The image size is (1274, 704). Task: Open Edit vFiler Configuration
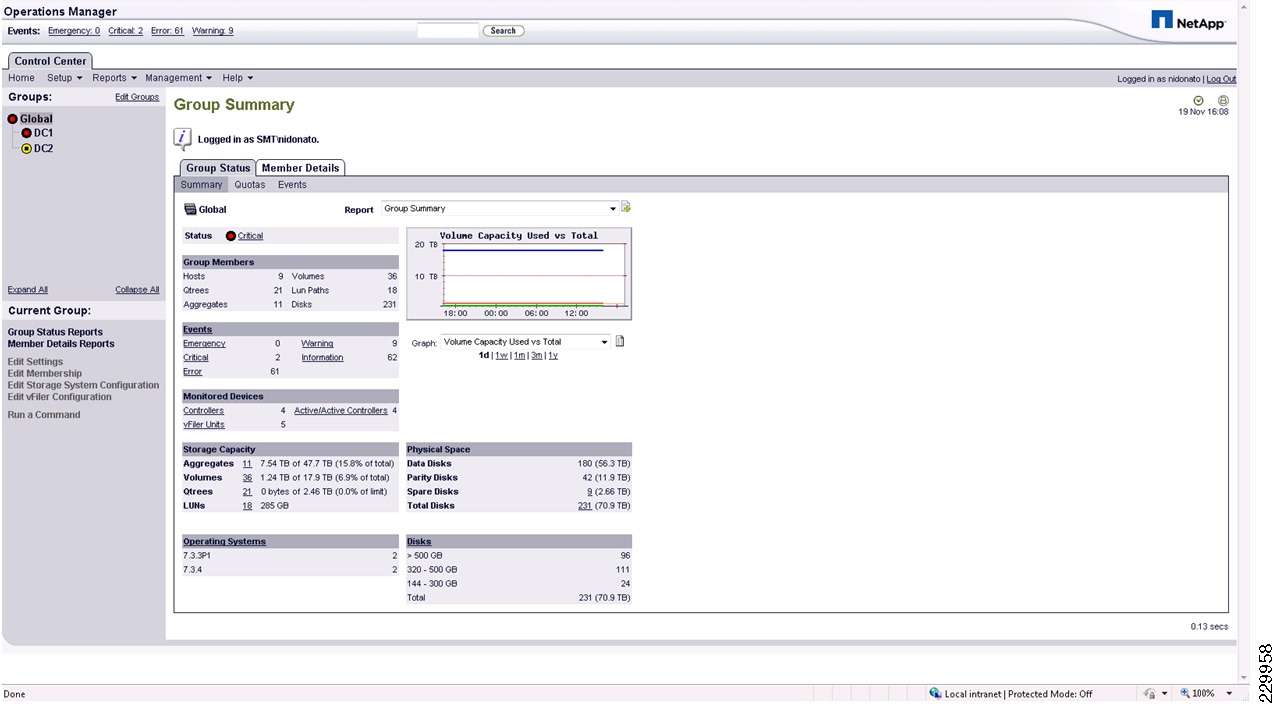(60, 397)
